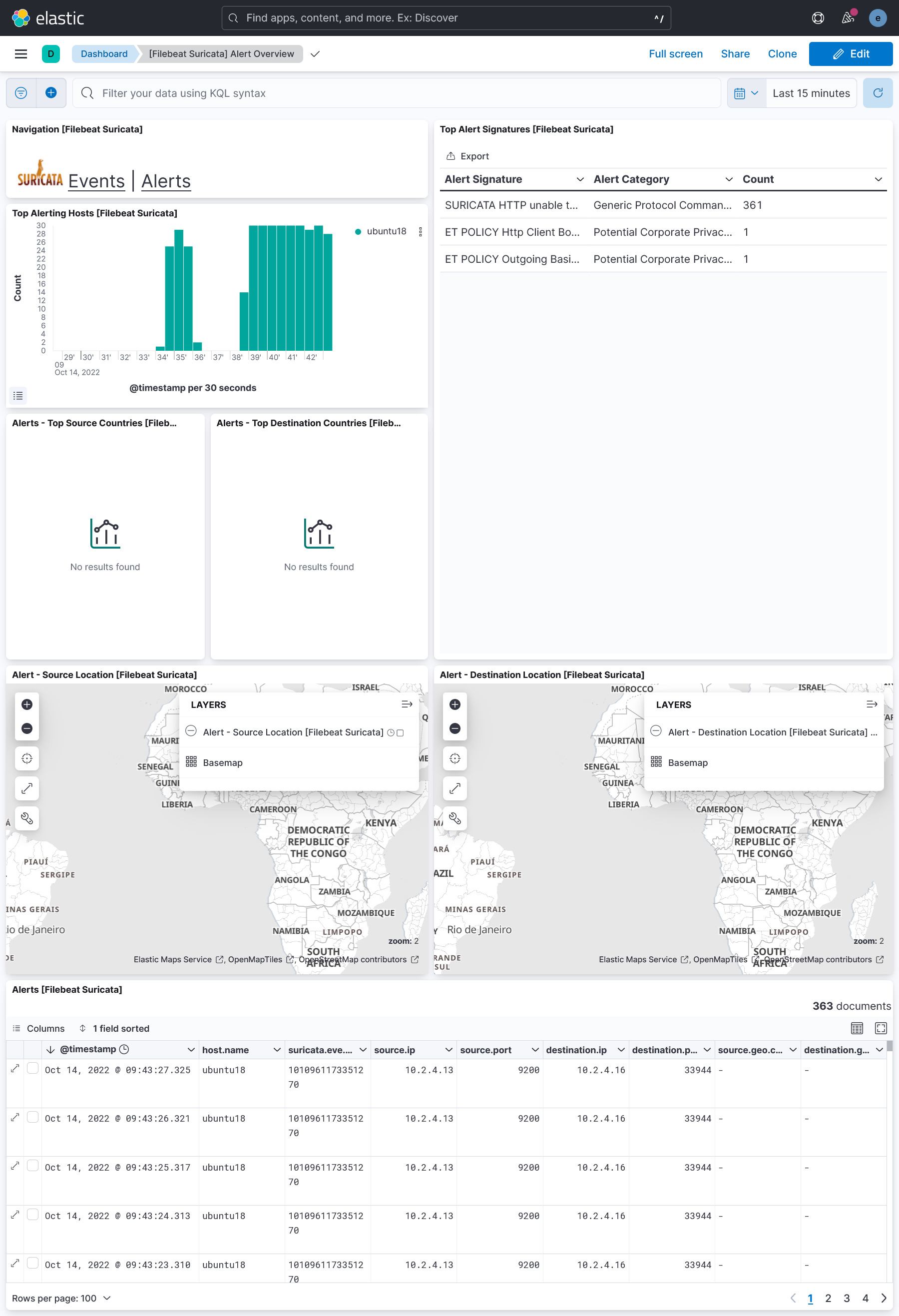Collapse the Source map layers panel
Image resolution: width=899 pixels, height=1316 pixels.
click(x=407, y=704)
